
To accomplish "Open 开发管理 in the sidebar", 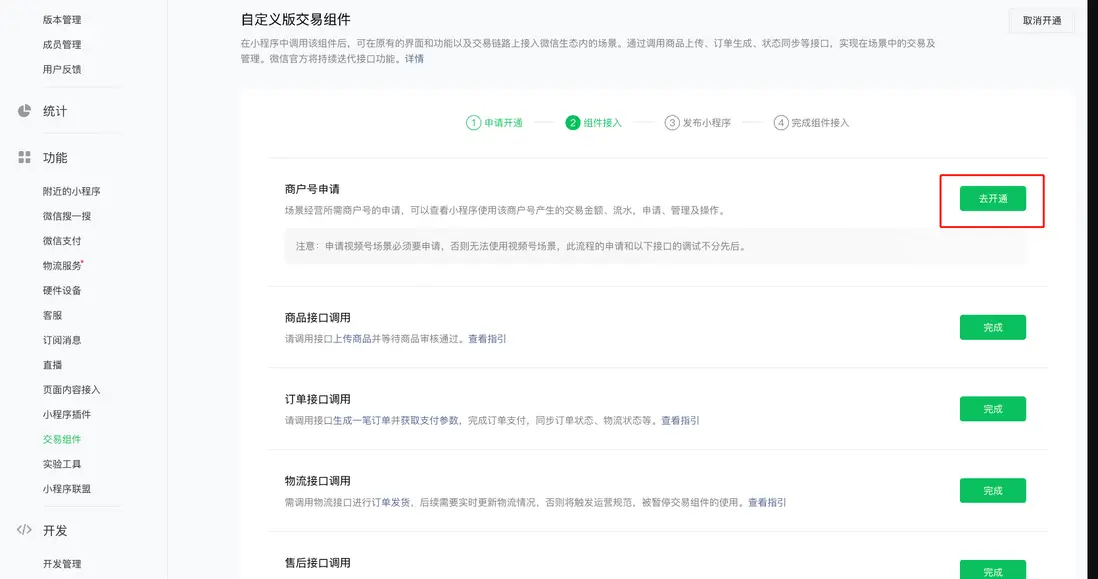I will coord(62,564).
